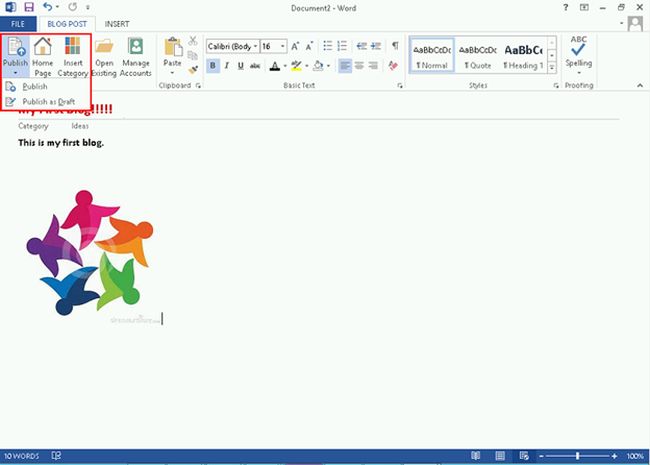Click the zoom slider handle
The image size is (650, 465).
tap(577, 456)
